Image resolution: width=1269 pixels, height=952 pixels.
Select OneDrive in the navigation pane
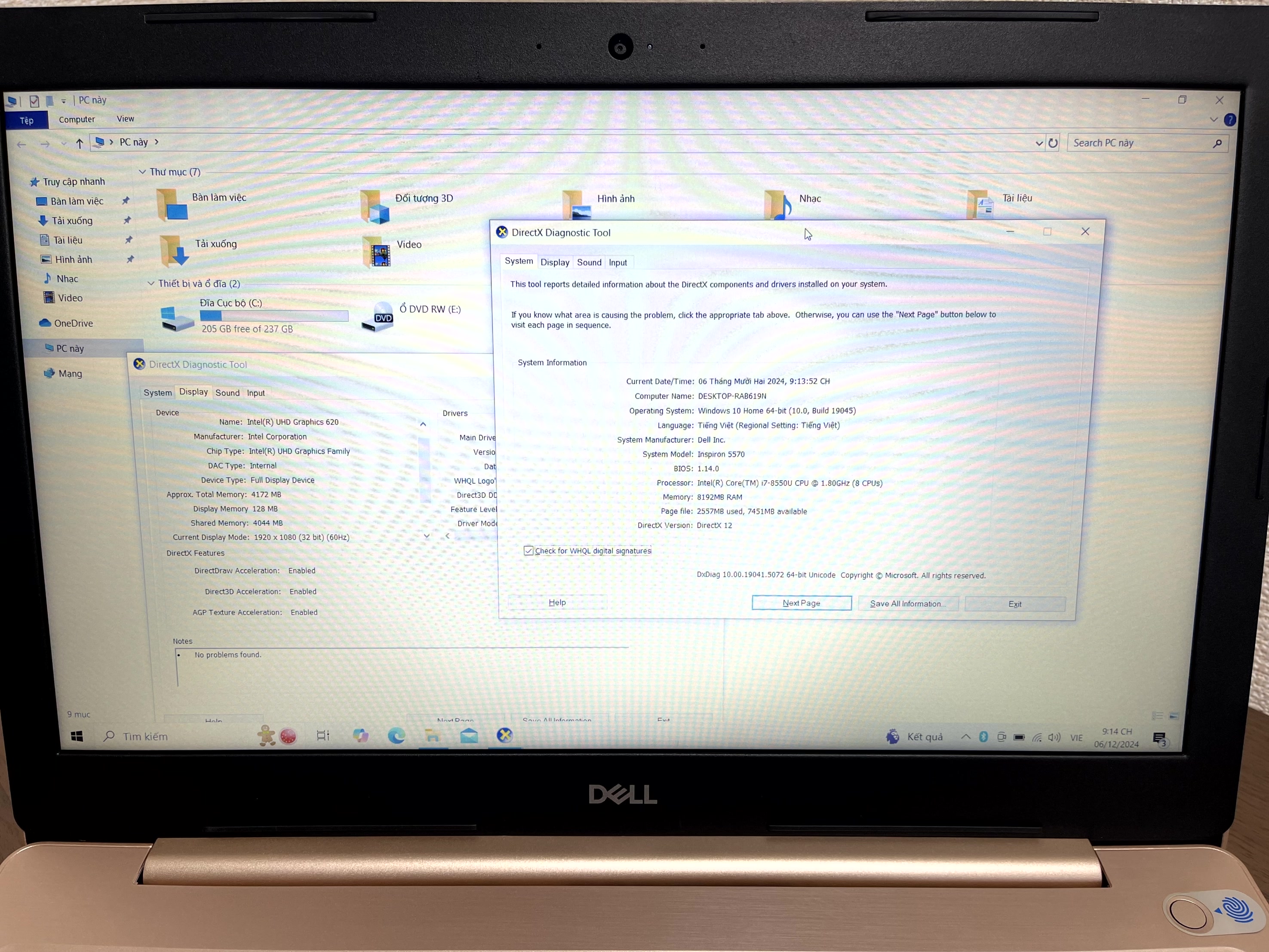(66, 323)
